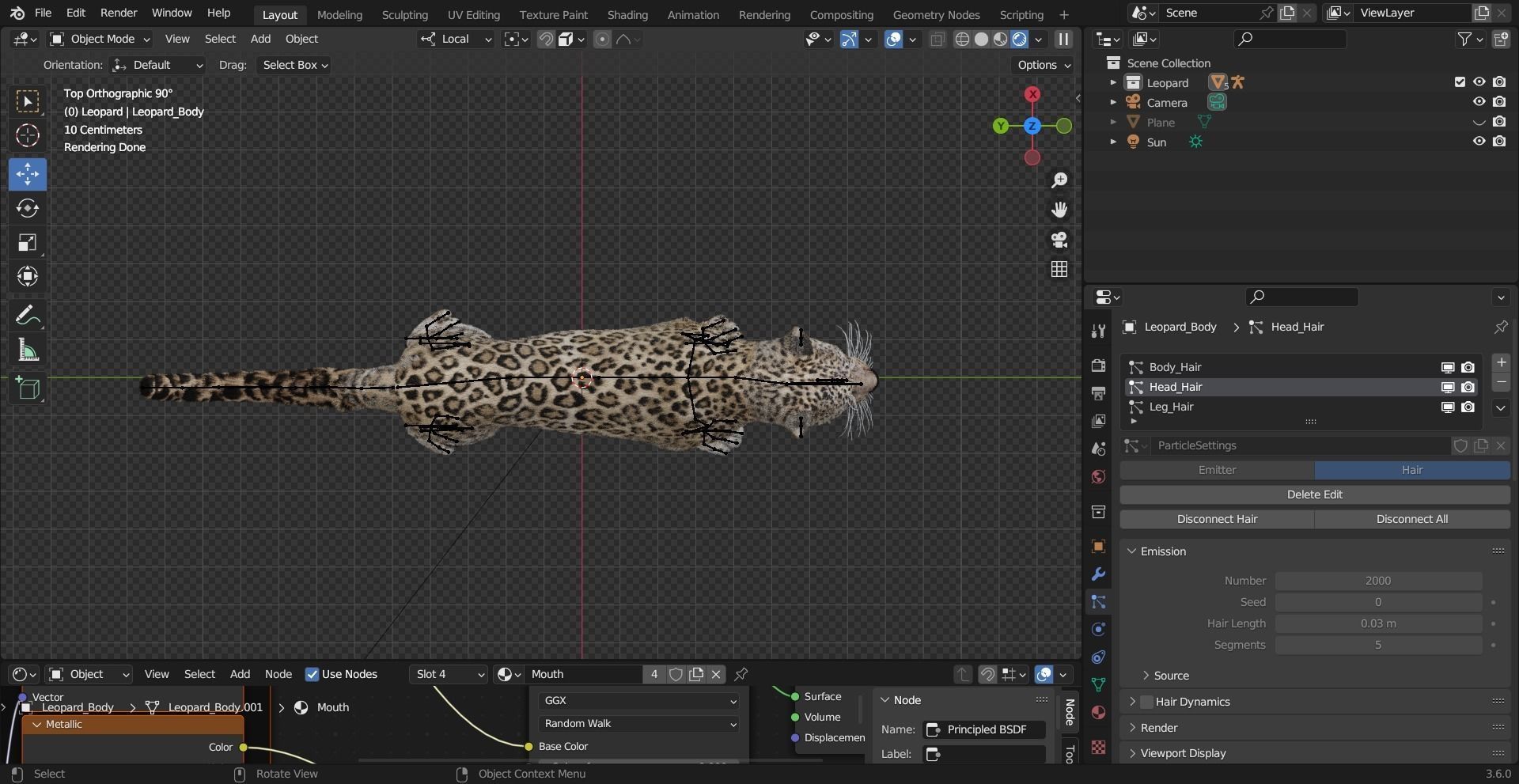The height and width of the screenshot is (784, 1519).
Task: Open the Drag Select Box dropdown
Action: click(x=294, y=65)
